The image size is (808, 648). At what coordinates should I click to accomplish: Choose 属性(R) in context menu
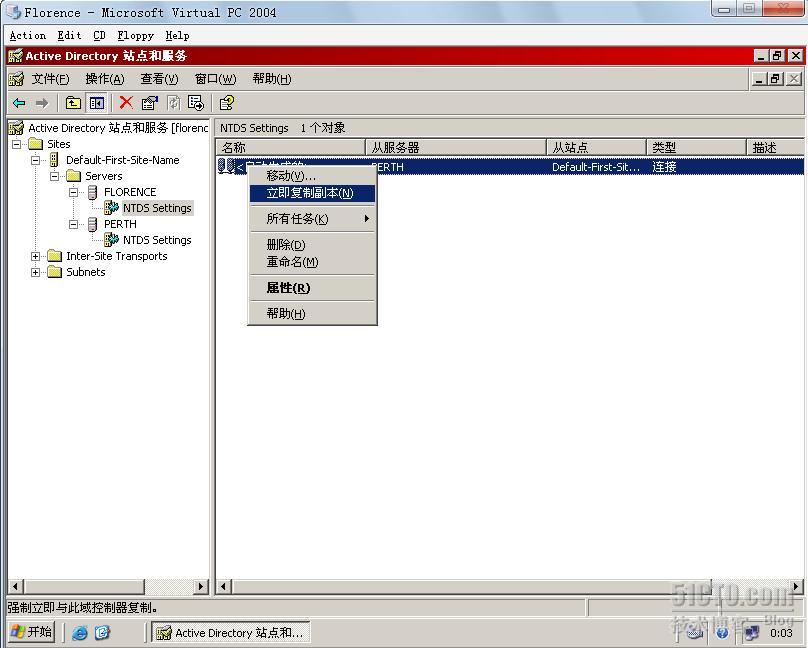tap(312, 288)
